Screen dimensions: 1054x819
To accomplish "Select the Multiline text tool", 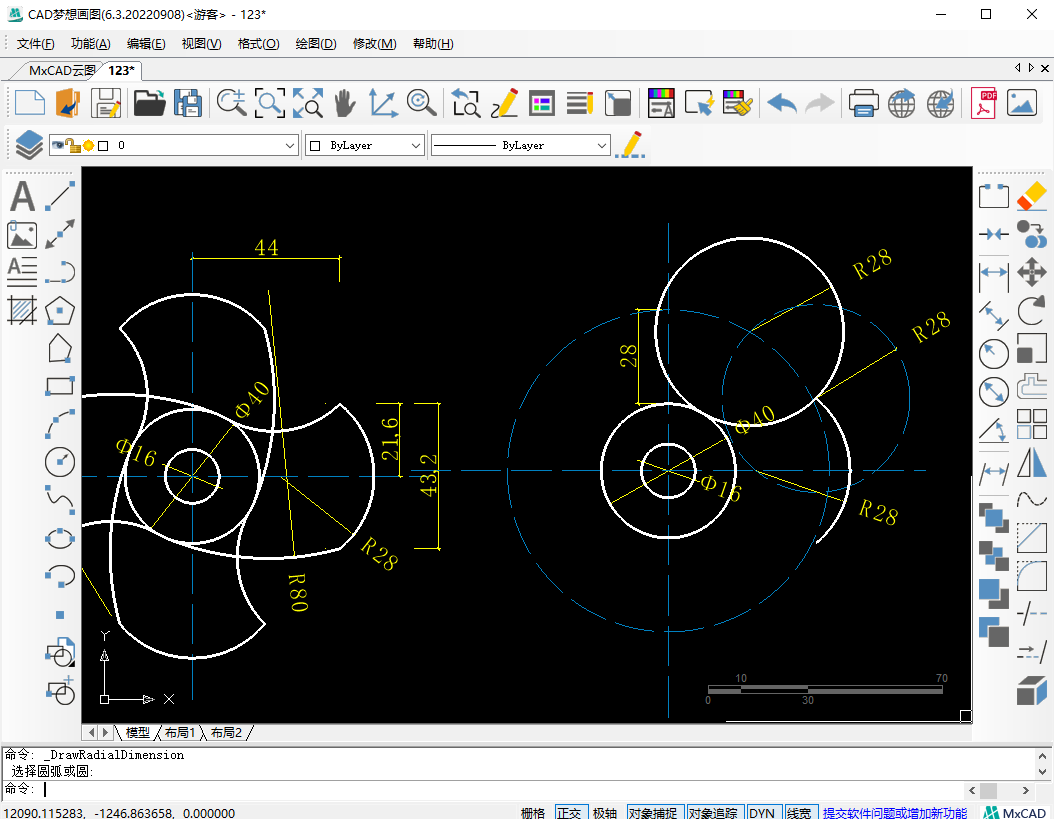I will 22,272.
